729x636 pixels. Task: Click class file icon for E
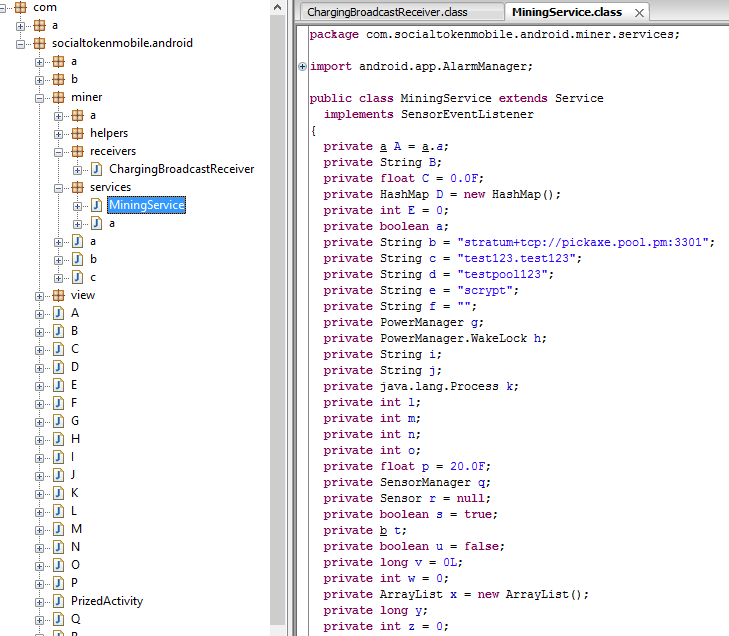[59, 385]
